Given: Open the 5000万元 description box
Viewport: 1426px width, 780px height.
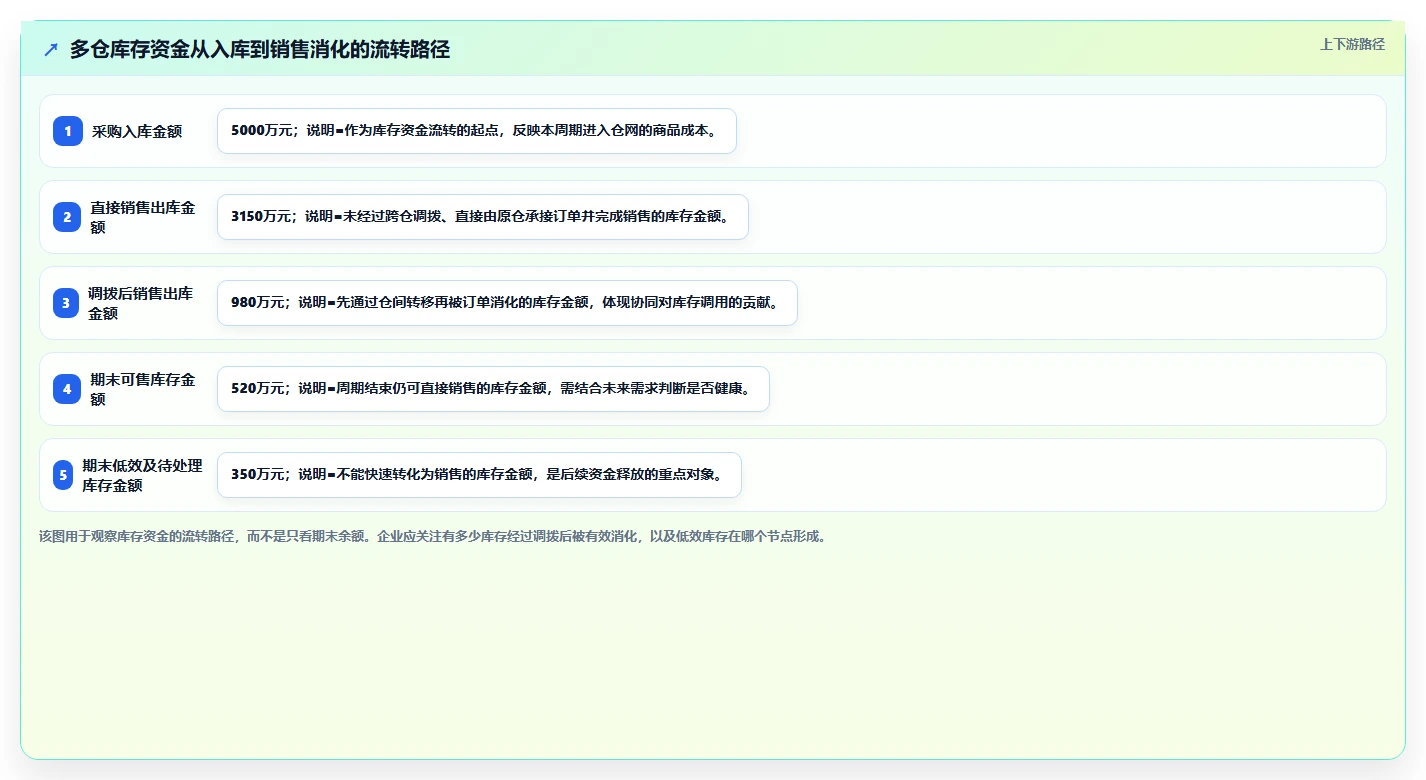Looking at the screenshot, I should (477, 131).
